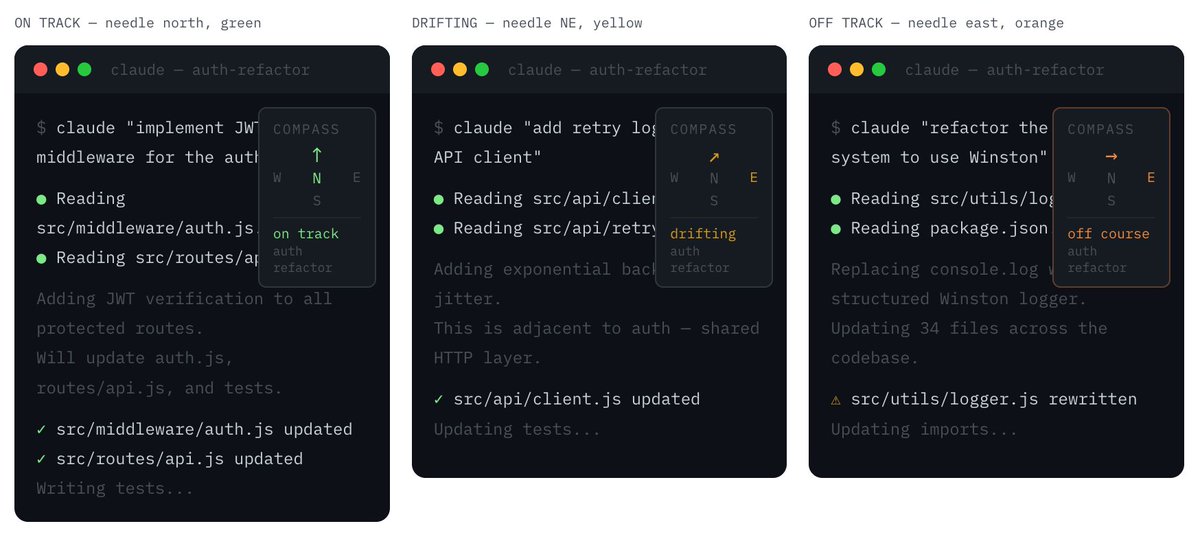The height and width of the screenshot is (537, 1200).
Task: Maximize the ON TRACK terminal with green button
Action: click(x=85, y=70)
